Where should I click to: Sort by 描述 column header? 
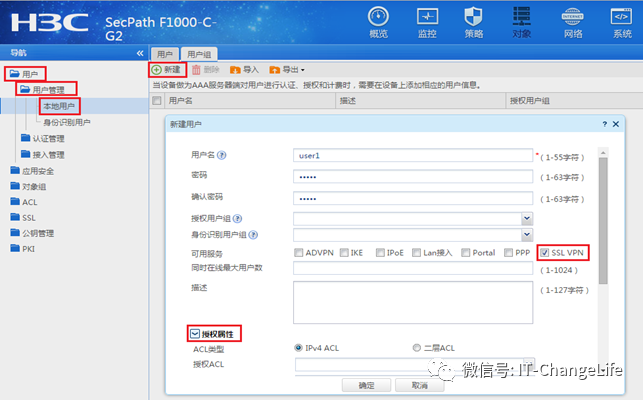click(421, 101)
